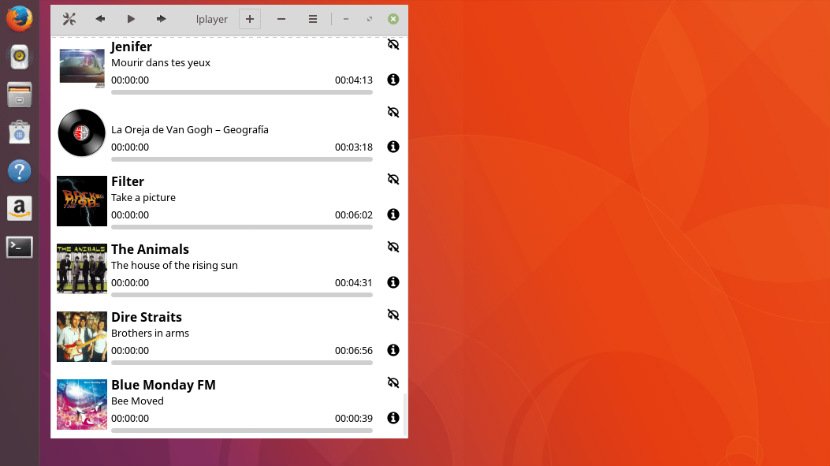Image resolution: width=830 pixels, height=466 pixels.
Task: Launch Firefox from the Ubuntu dock
Action: point(20,19)
